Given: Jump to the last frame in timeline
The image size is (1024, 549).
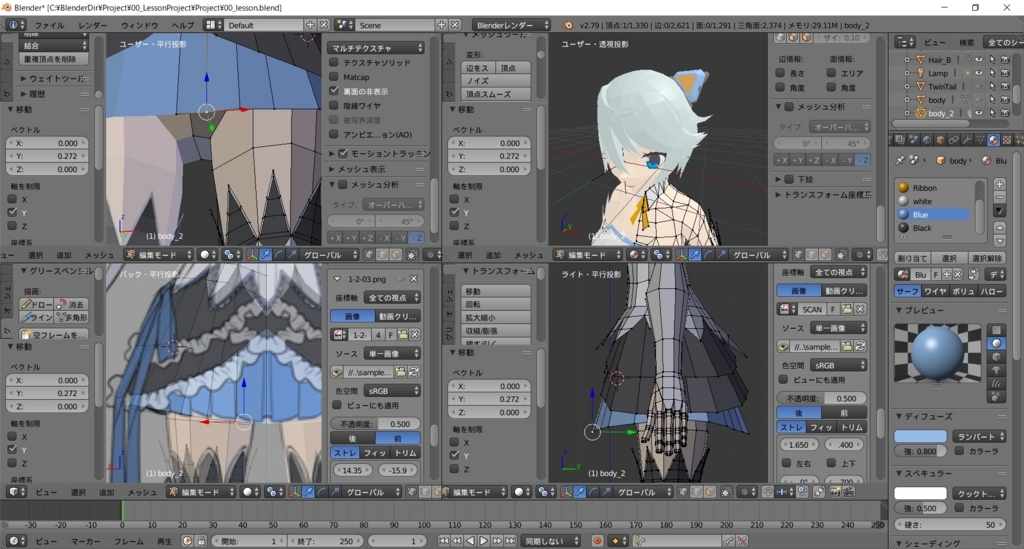Looking at the screenshot, I should pyautogui.click(x=510, y=541).
